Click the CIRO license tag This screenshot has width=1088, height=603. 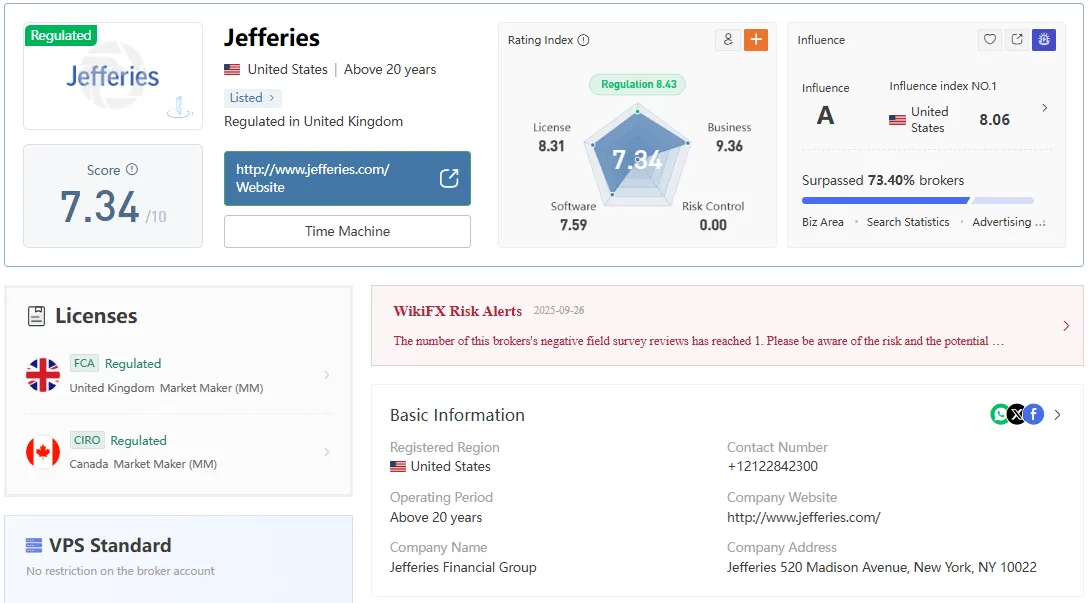tap(87, 440)
